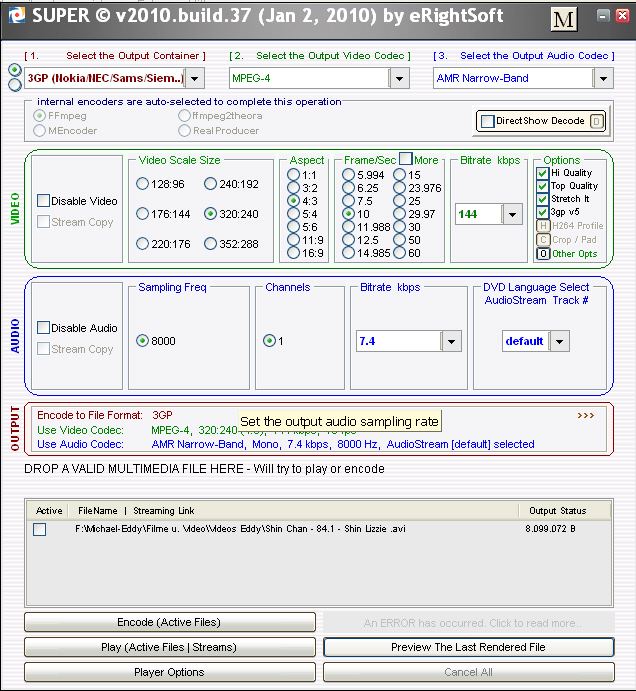Click the D icon beside DirectShow Decode

596,121
